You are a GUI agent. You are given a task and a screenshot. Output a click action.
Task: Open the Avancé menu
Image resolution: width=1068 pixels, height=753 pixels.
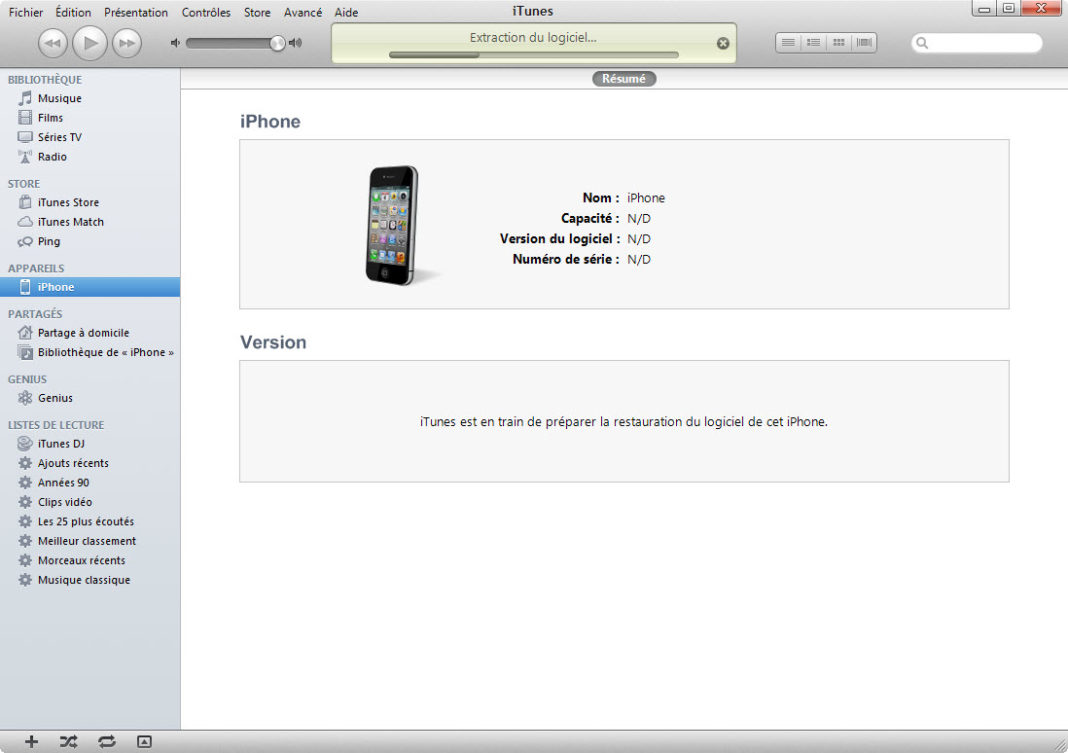(302, 12)
